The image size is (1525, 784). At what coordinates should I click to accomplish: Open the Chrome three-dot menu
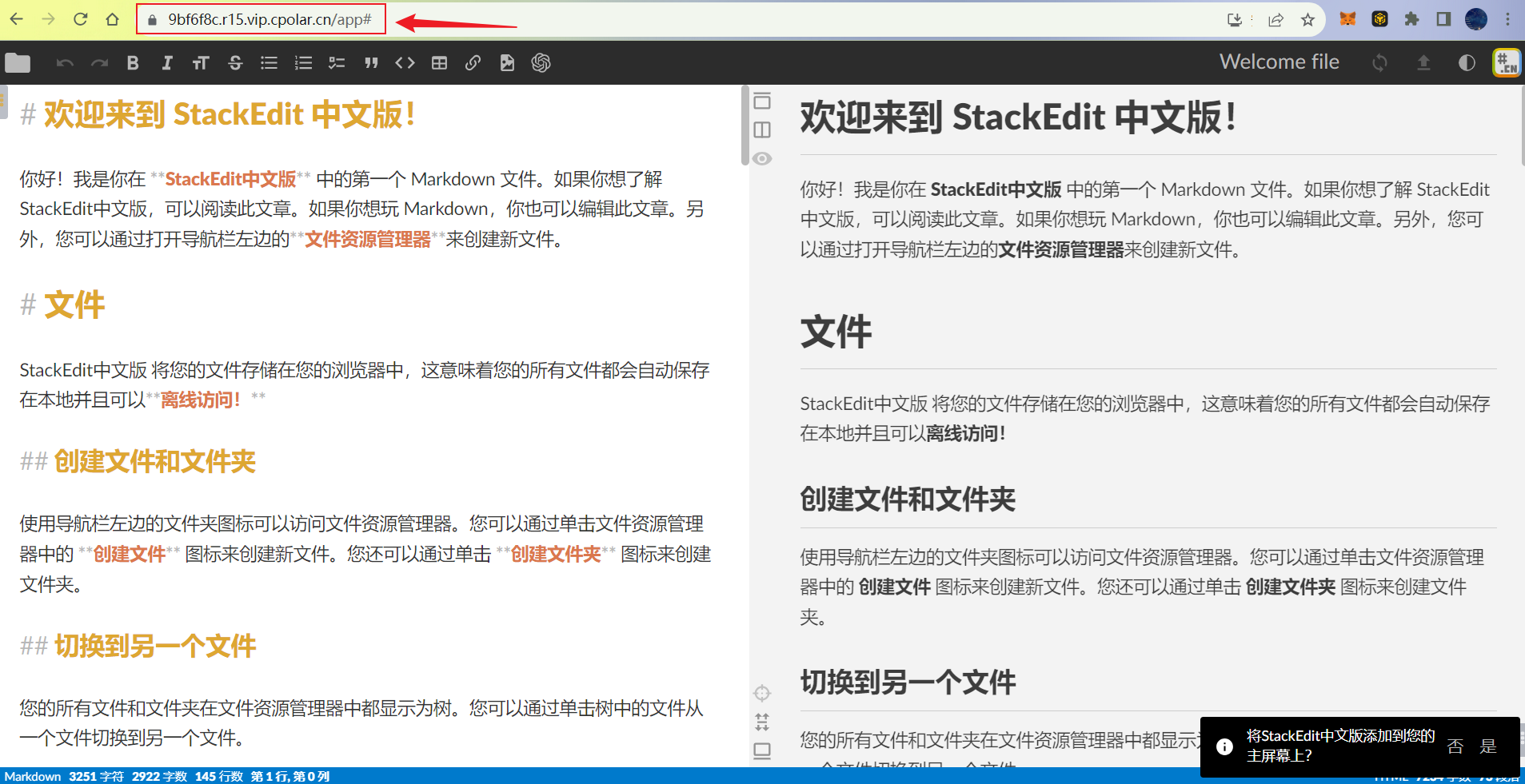coord(1507,19)
